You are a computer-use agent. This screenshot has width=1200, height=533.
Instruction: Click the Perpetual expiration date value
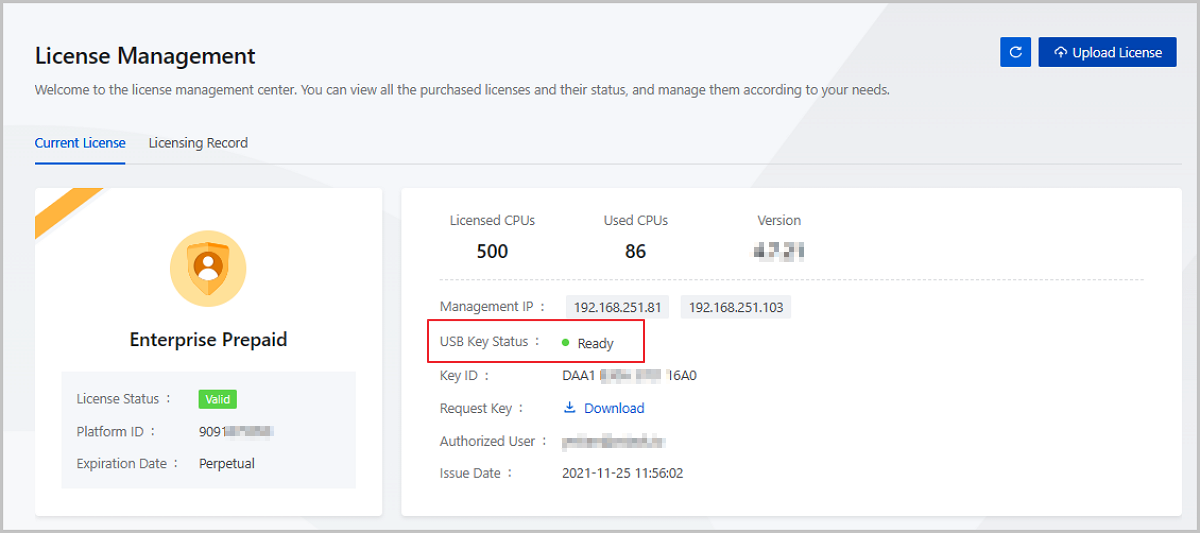click(227, 463)
